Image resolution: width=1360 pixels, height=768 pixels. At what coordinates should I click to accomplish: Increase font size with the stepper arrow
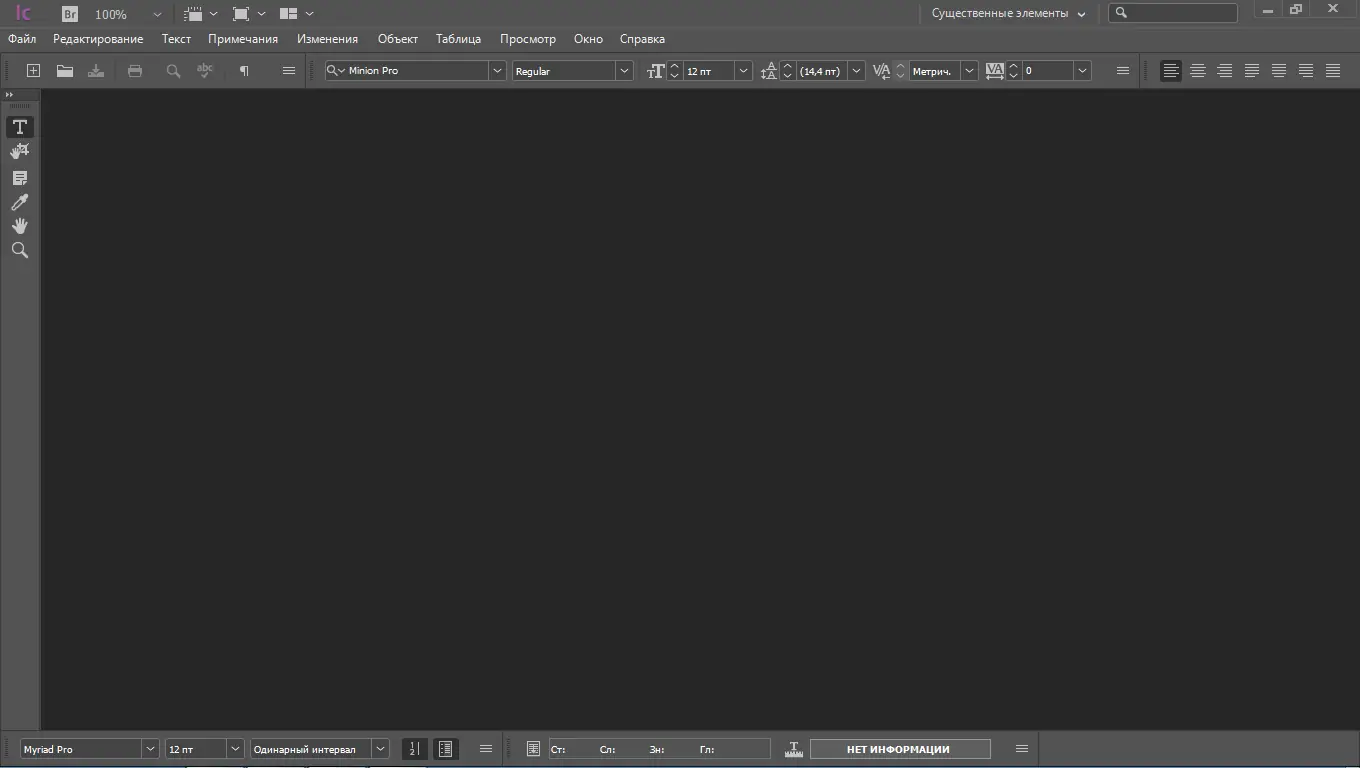pyautogui.click(x=673, y=65)
